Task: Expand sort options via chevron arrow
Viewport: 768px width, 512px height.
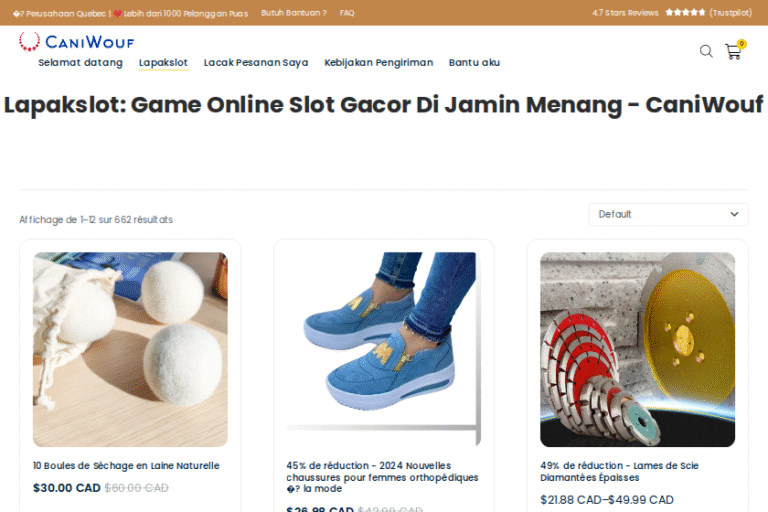Action: [734, 214]
